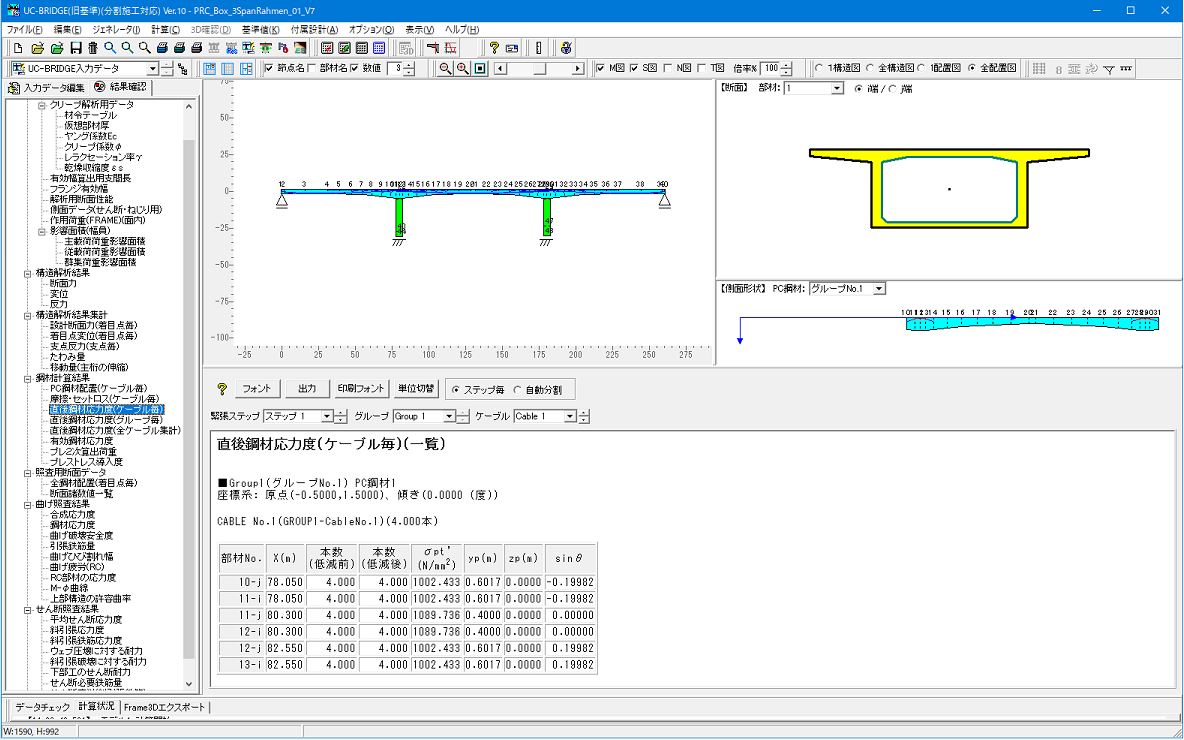Viewport: 1184px width, 740px height.
Task: Click the yellow question mark above results table
Action: point(221,389)
